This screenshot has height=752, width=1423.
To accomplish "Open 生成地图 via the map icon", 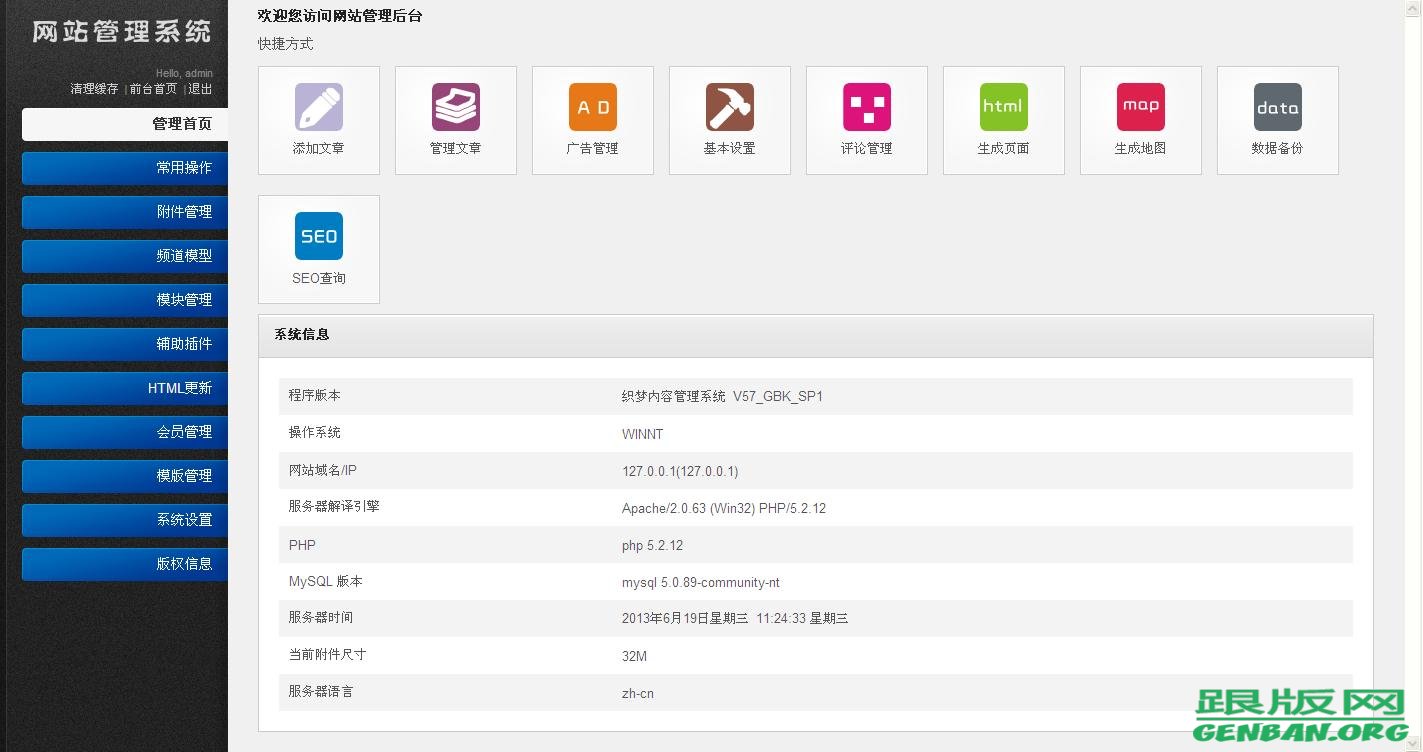I will coord(1140,107).
